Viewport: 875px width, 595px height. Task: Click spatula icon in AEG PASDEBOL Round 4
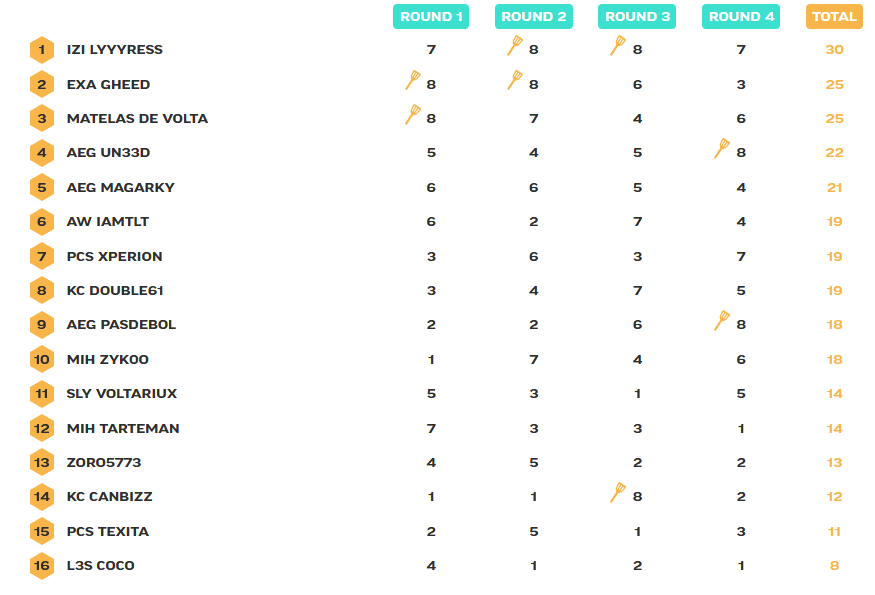(x=722, y=321)
